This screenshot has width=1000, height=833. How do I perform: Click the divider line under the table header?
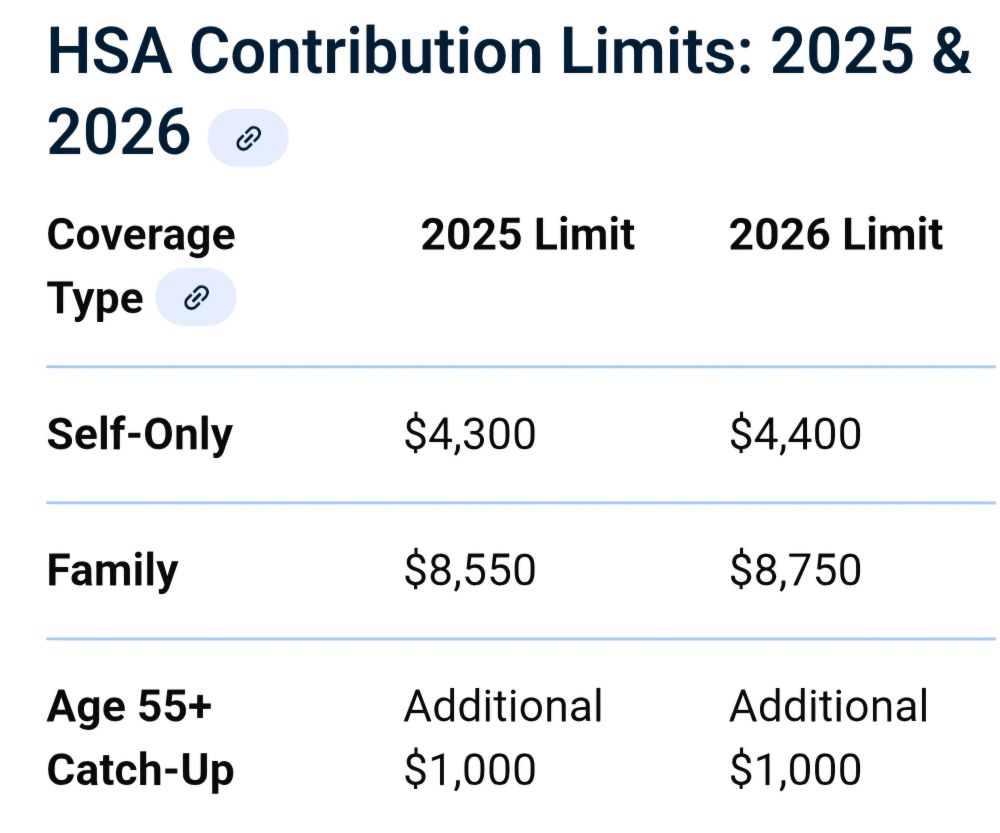click(520, 367)
